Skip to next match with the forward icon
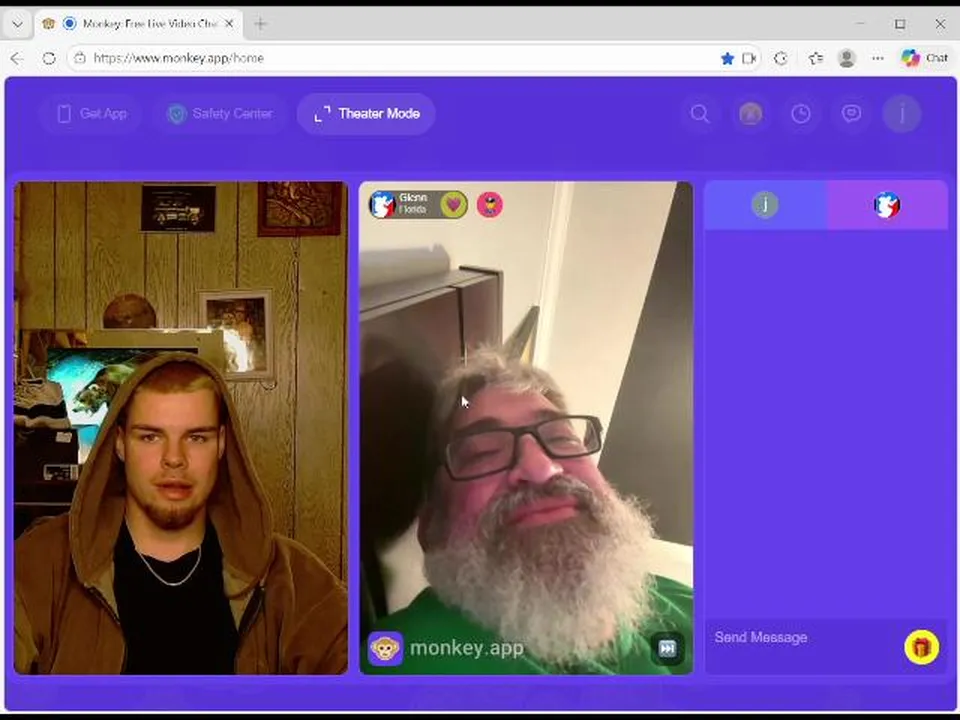Screen dimensions: 960x720 (667, 648)
